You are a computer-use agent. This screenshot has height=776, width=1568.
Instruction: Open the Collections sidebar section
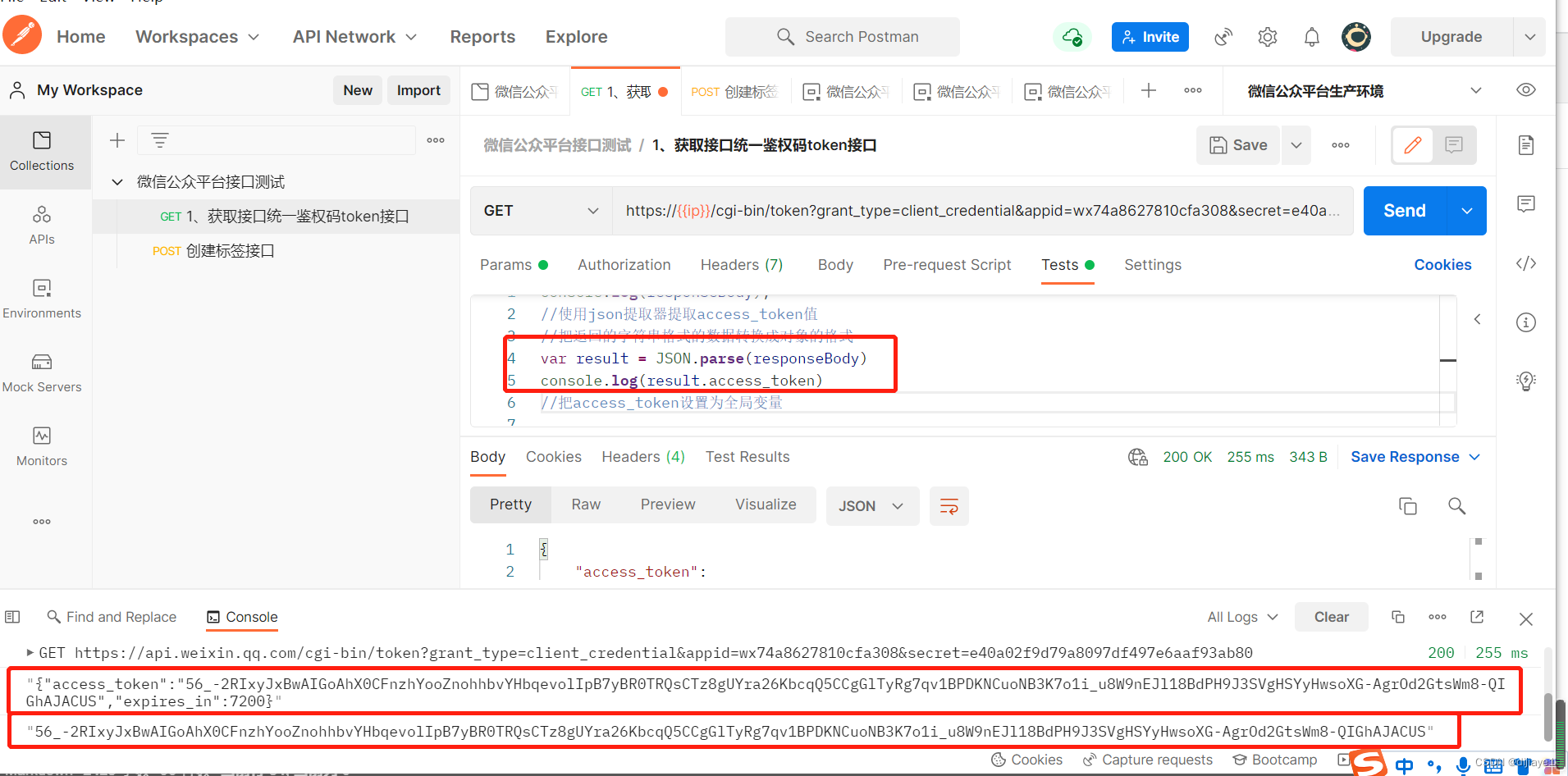click(x=42, y=152)
